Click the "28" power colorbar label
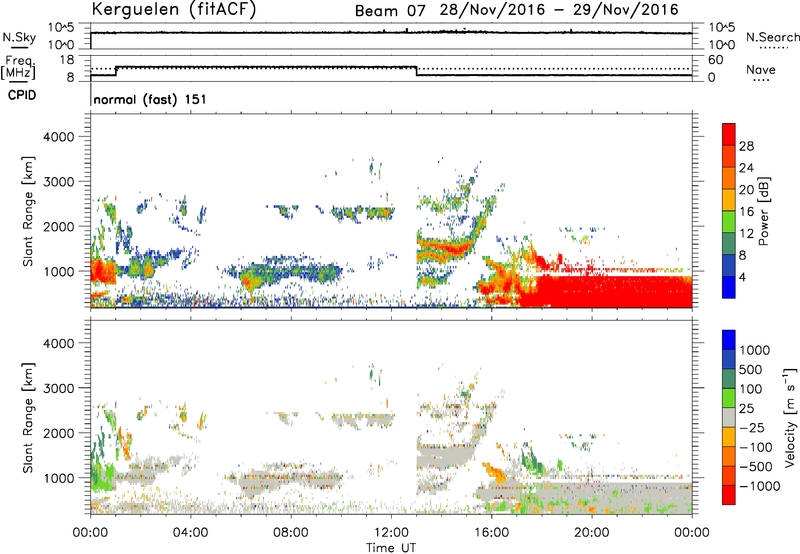 click(746, 146)
